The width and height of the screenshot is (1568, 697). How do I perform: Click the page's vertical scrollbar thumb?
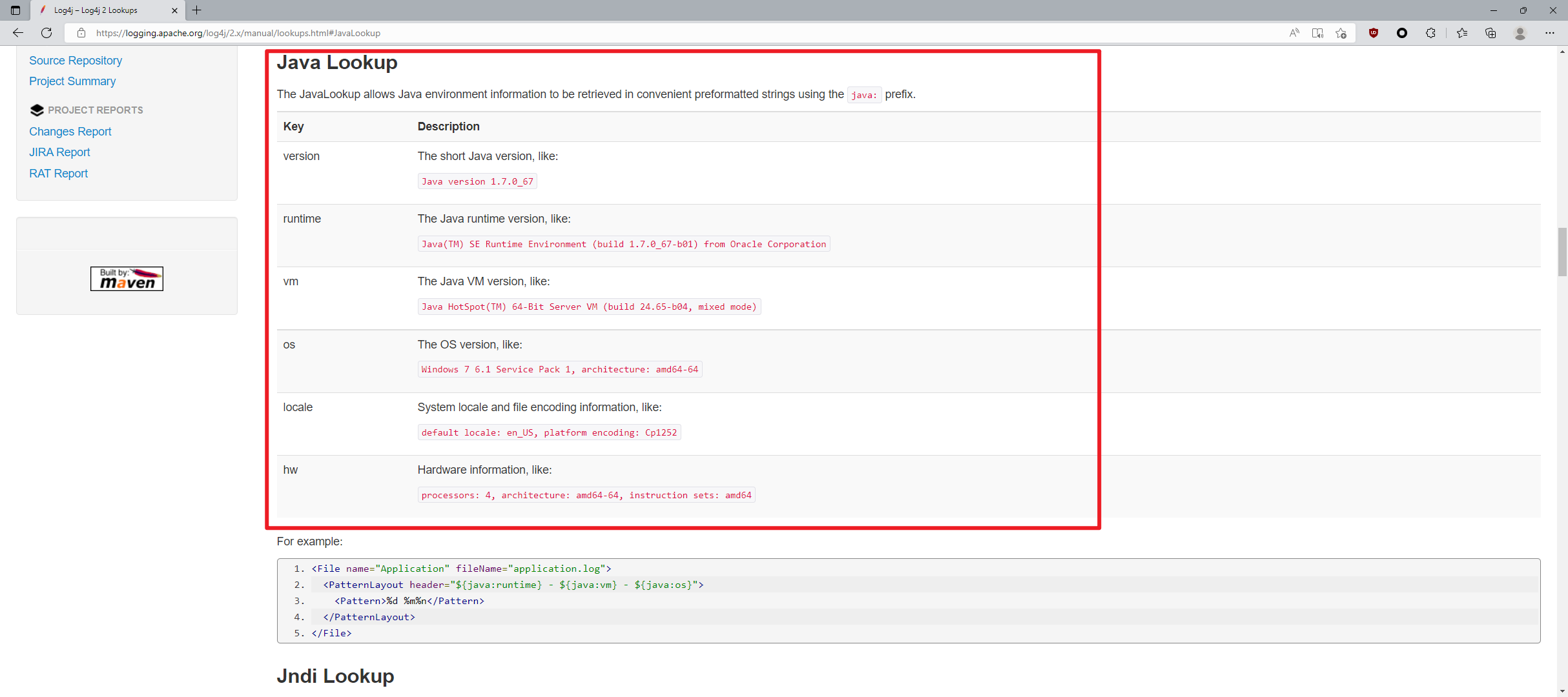point(1562,252)
